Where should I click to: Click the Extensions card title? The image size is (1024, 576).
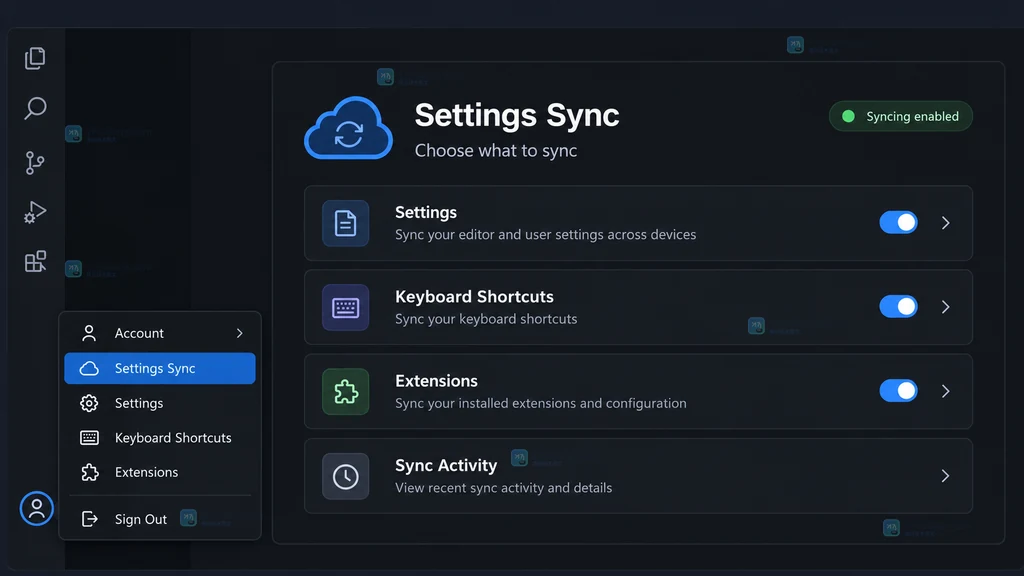click(x=436, y=381)
